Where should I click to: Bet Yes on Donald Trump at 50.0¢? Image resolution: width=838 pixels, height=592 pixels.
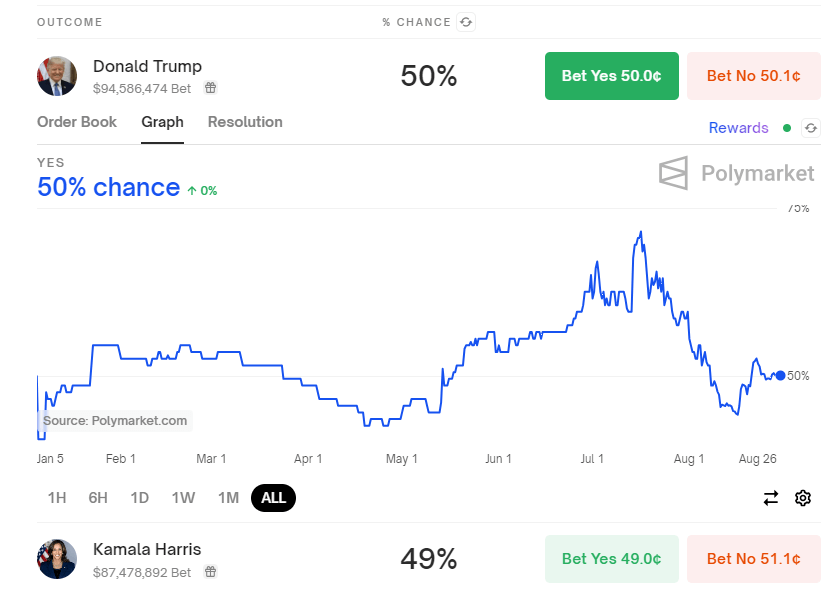611,75
